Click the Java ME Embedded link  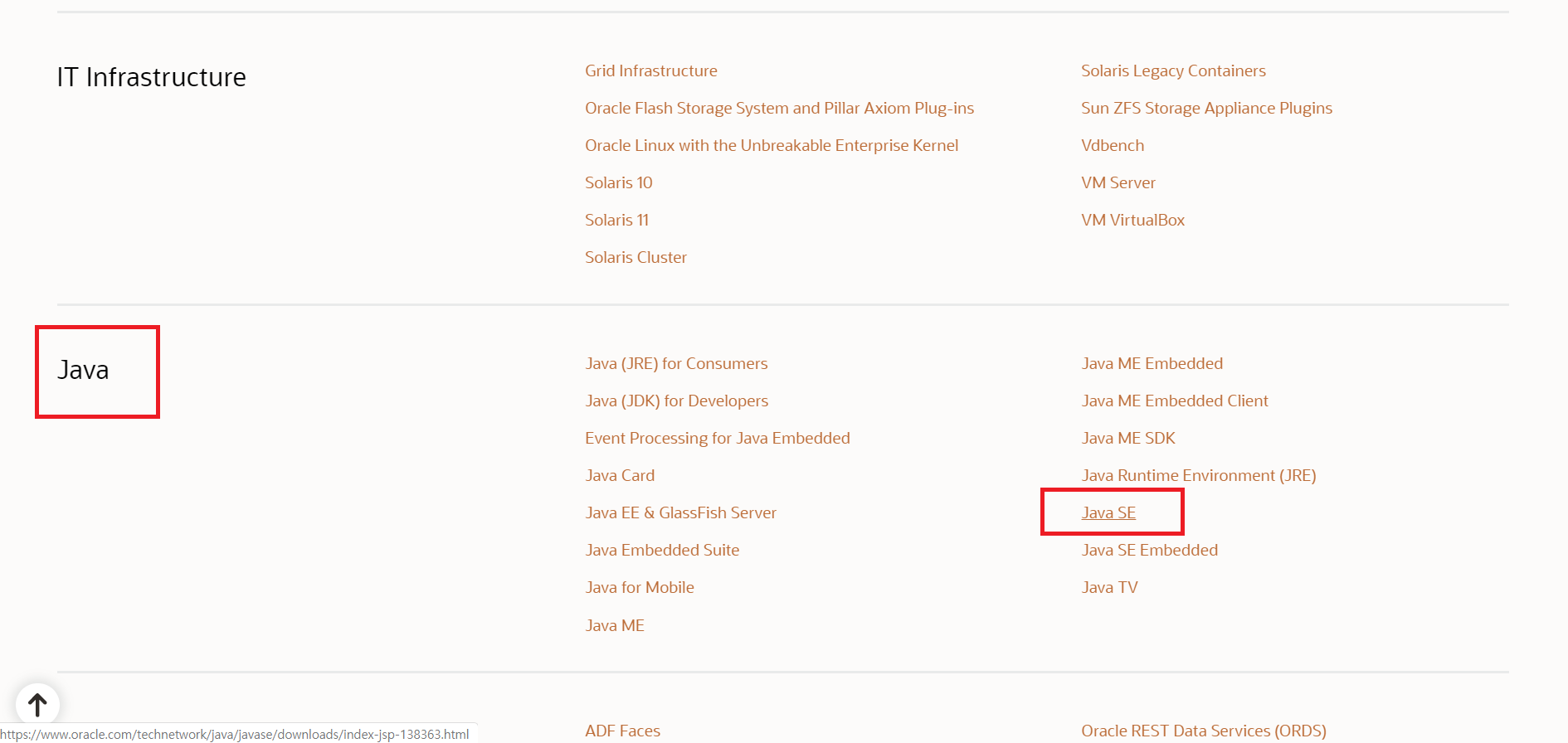1152,364
